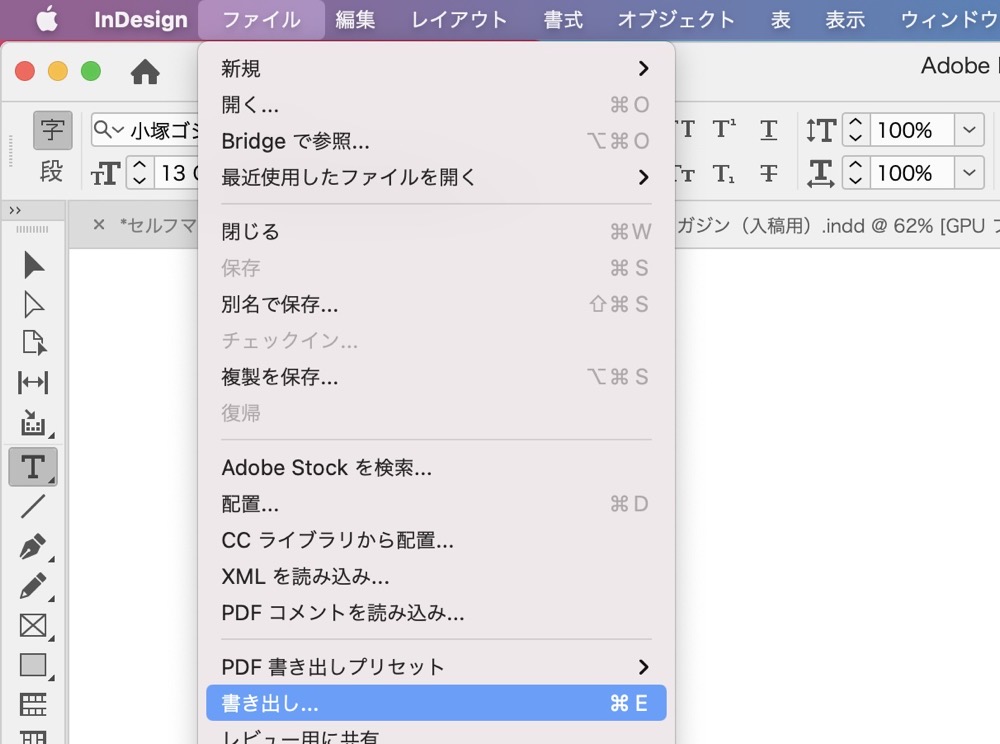Click the font size stepper arrows

click(140, 173)
